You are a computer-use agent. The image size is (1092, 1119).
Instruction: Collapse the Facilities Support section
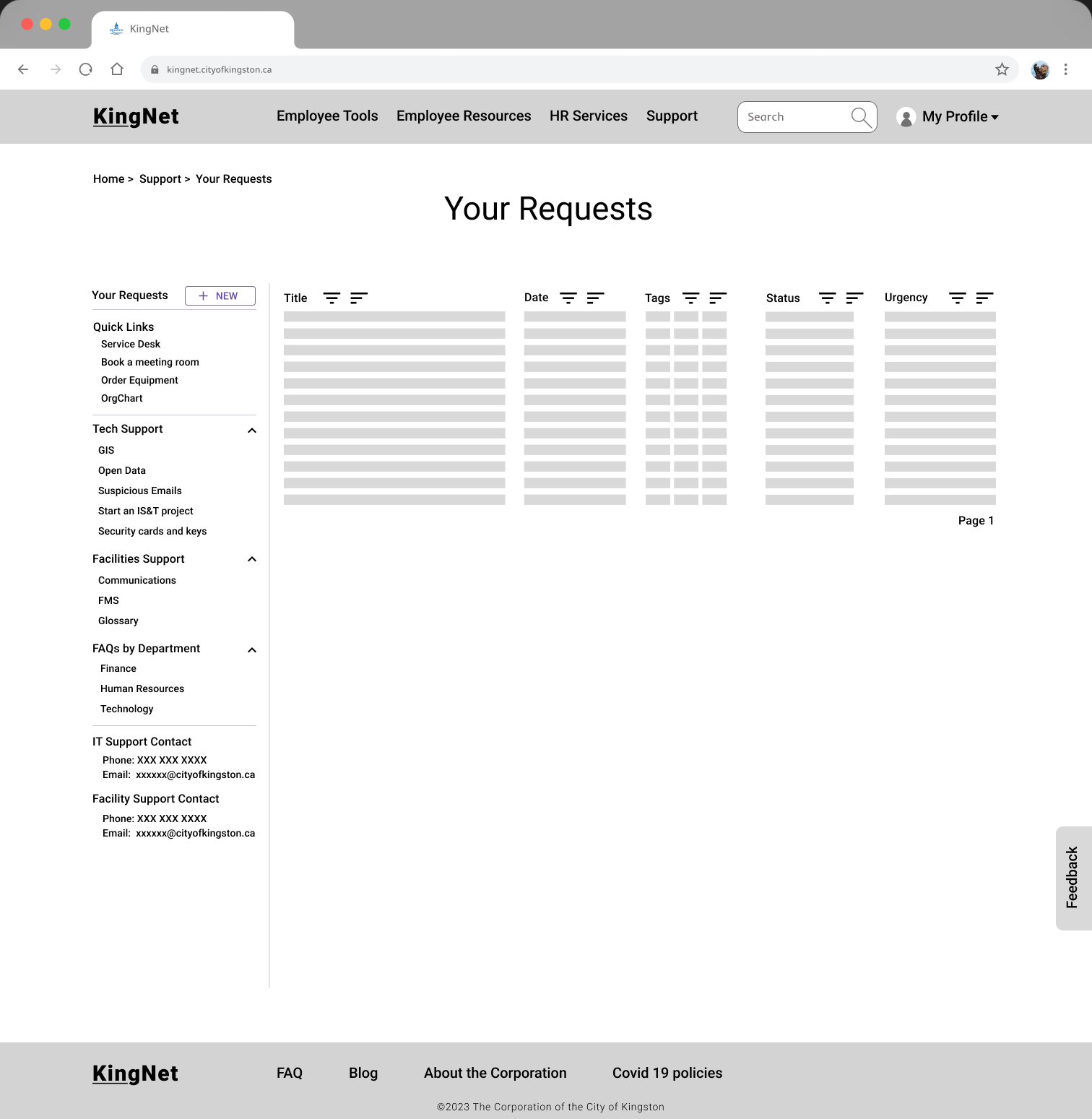click(252, 559)
